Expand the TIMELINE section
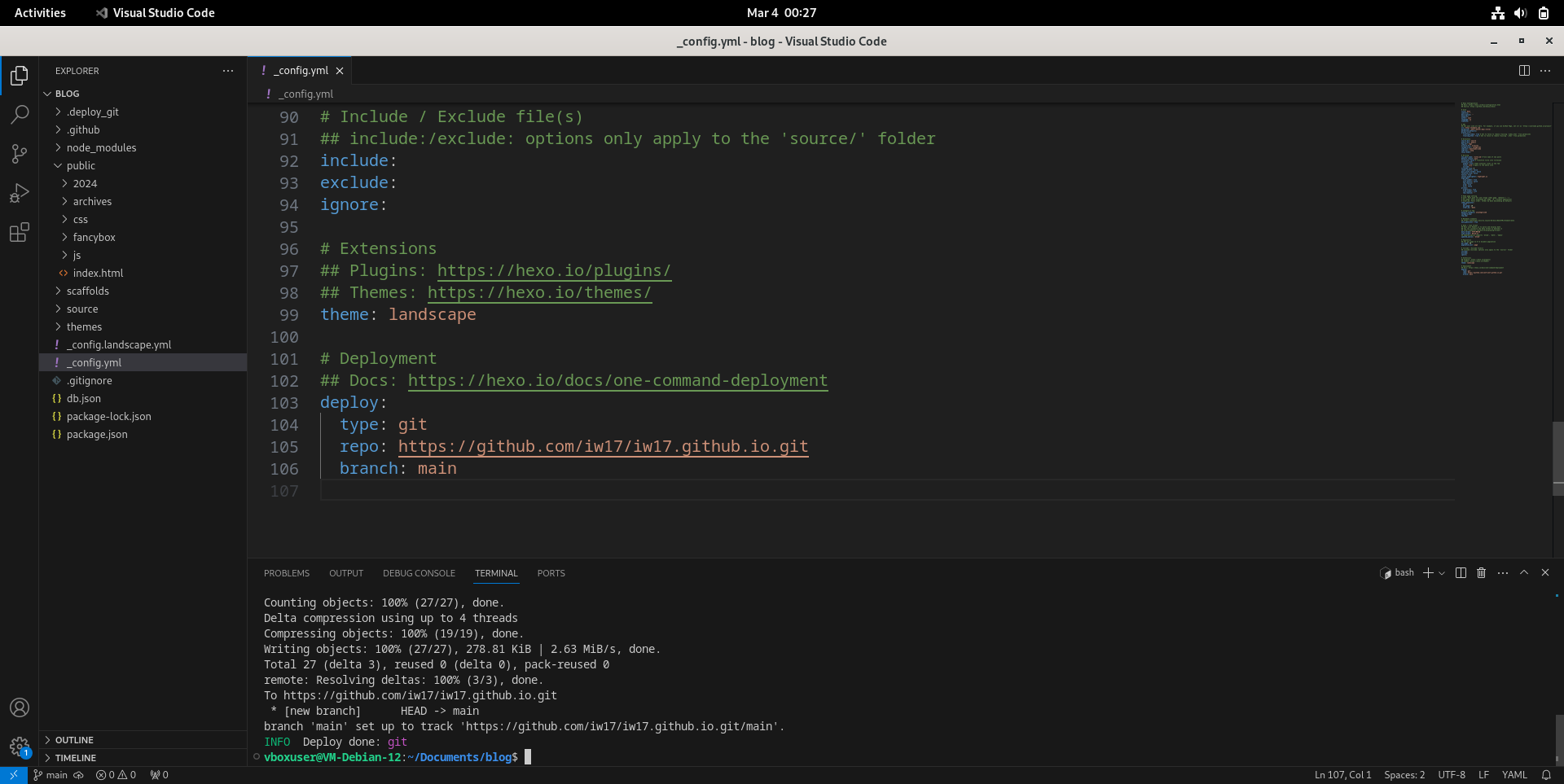 pyautogui.click(x=143, y=758)
